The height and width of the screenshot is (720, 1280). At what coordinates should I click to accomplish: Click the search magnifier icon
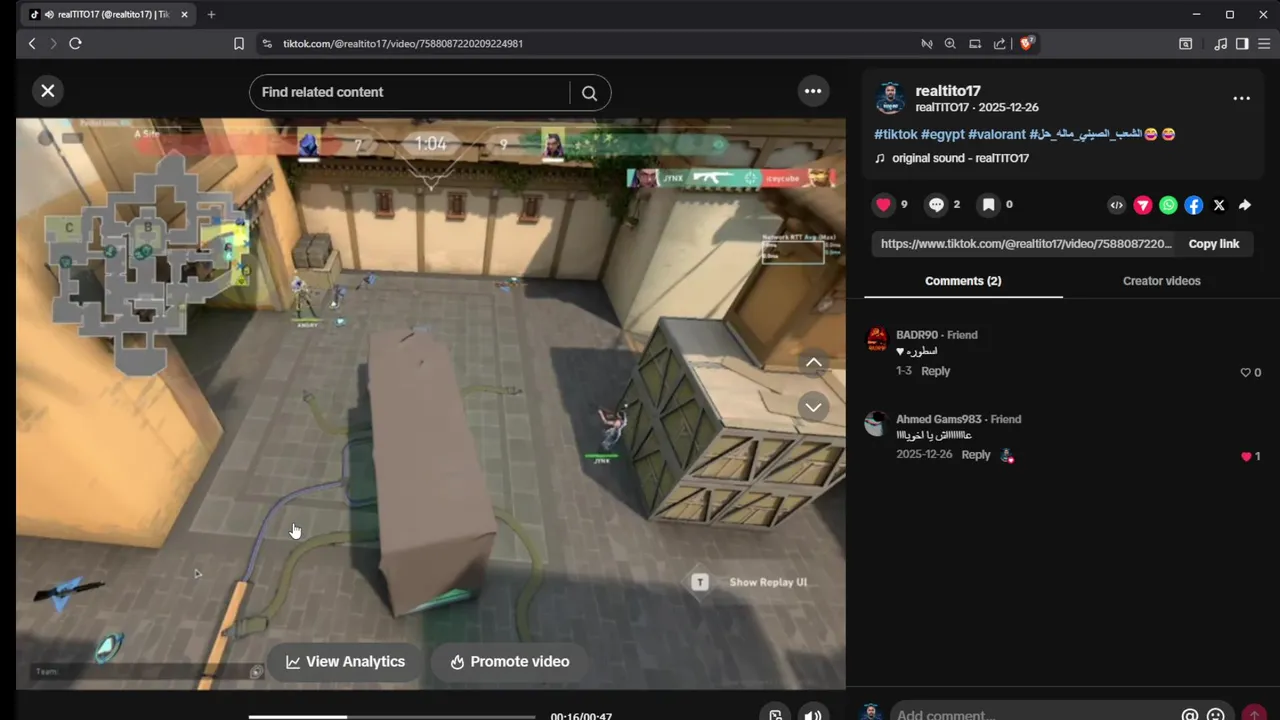tap(589, 93)
